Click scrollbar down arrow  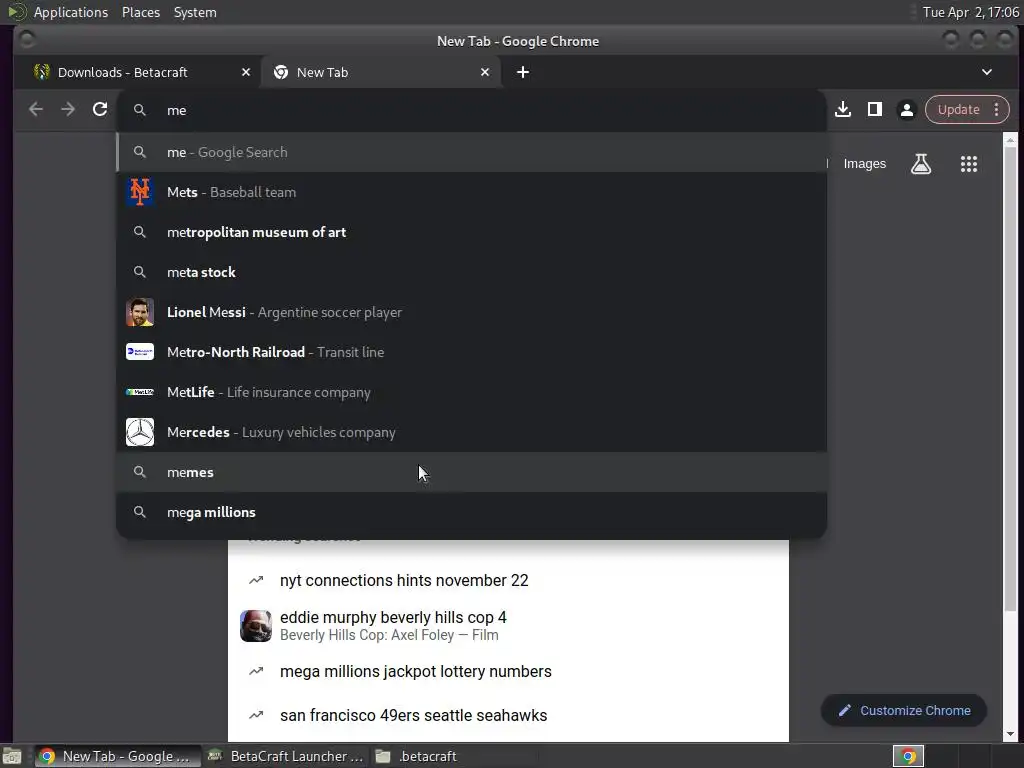pos(1010,735)
